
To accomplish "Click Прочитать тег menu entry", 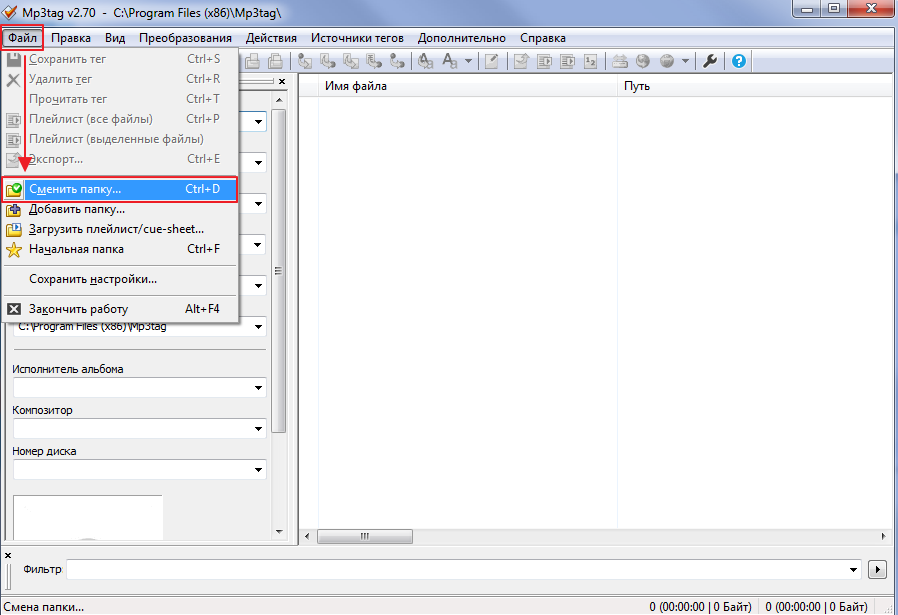I will click(x=120, y=99).
